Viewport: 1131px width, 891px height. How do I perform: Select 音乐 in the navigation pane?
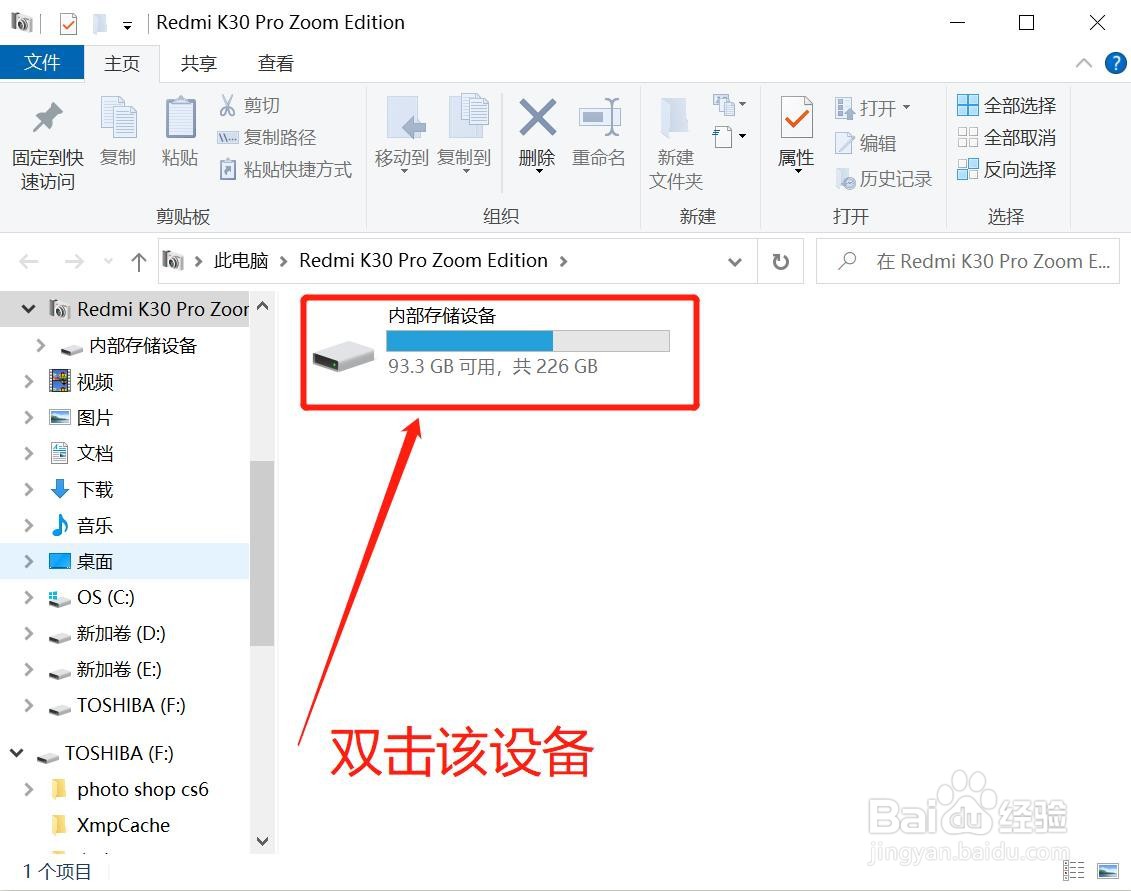(x=95, y=525)
